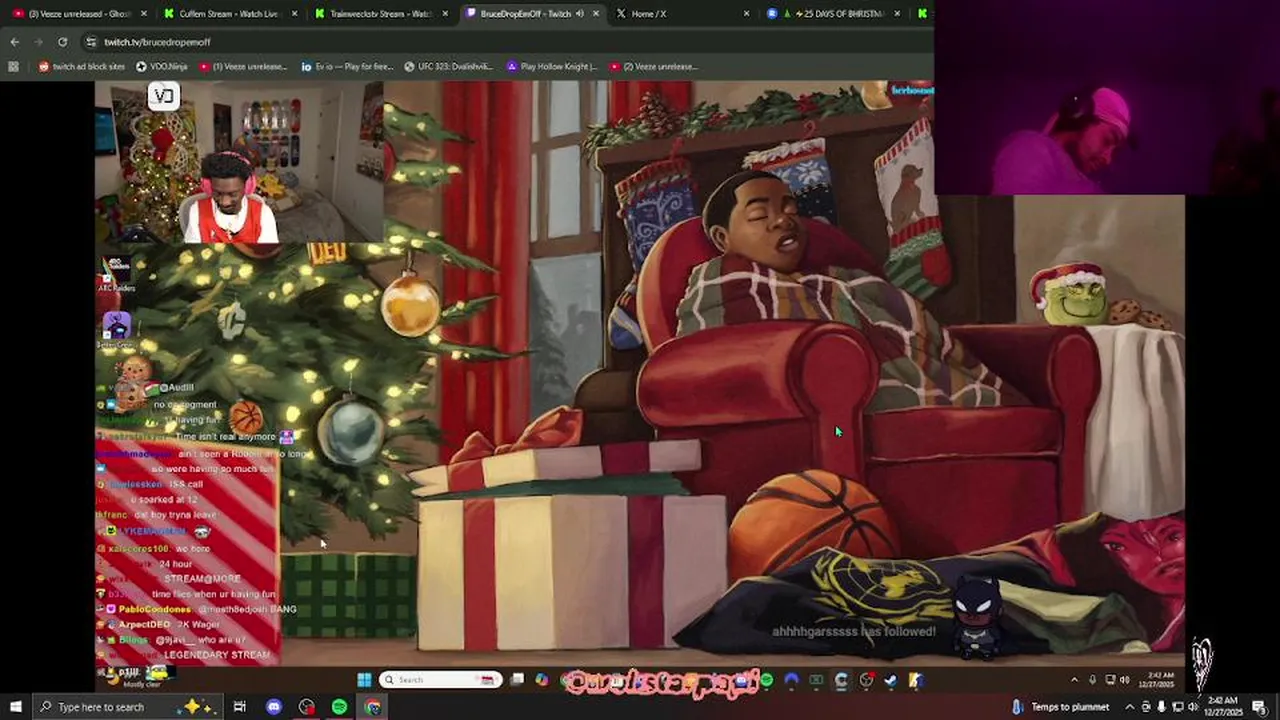Close the Veeze unreleased tab
Screen dimensions: 1280x720
pyautogui.click(x=144, y=14)
